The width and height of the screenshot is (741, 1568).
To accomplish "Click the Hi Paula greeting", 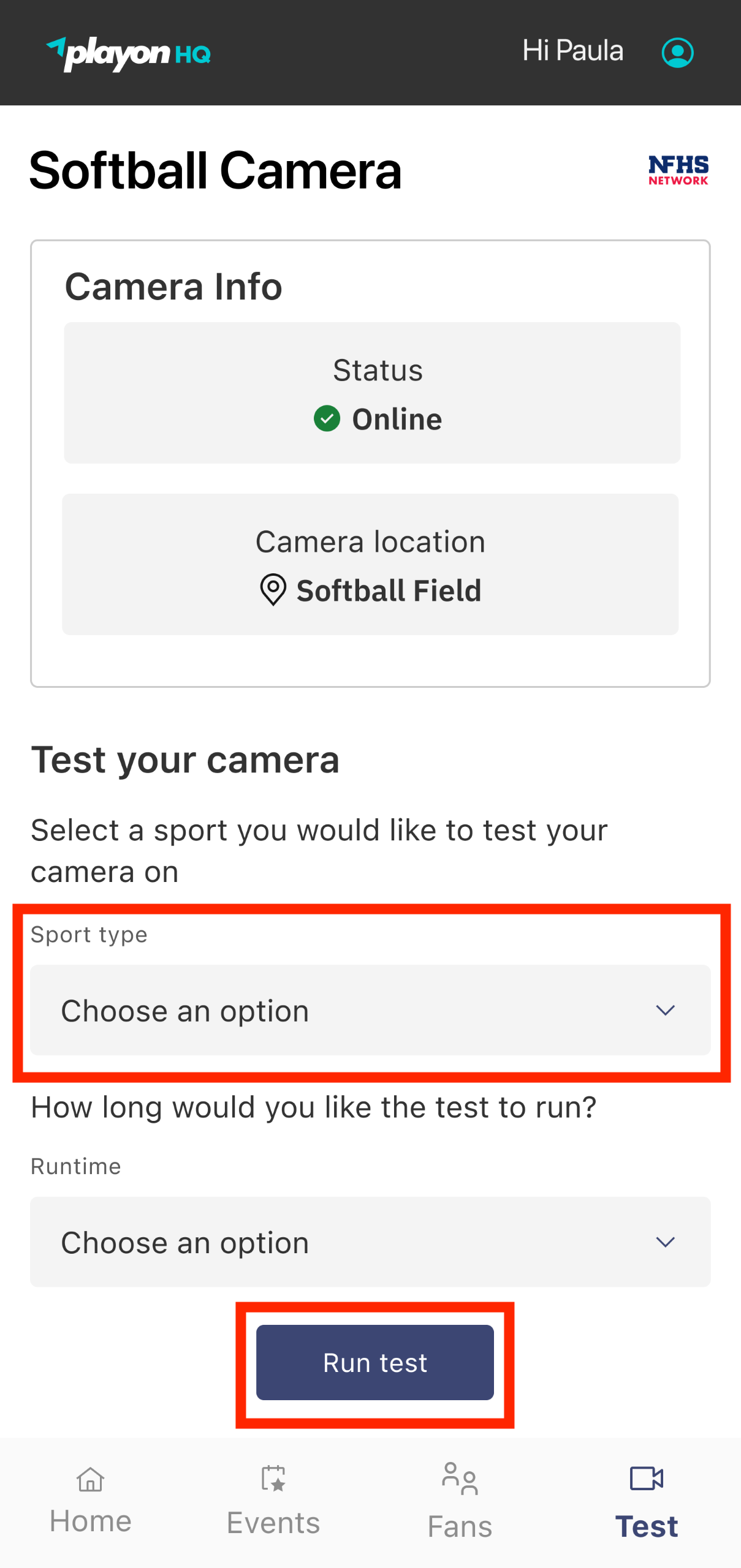I will 572,51.
